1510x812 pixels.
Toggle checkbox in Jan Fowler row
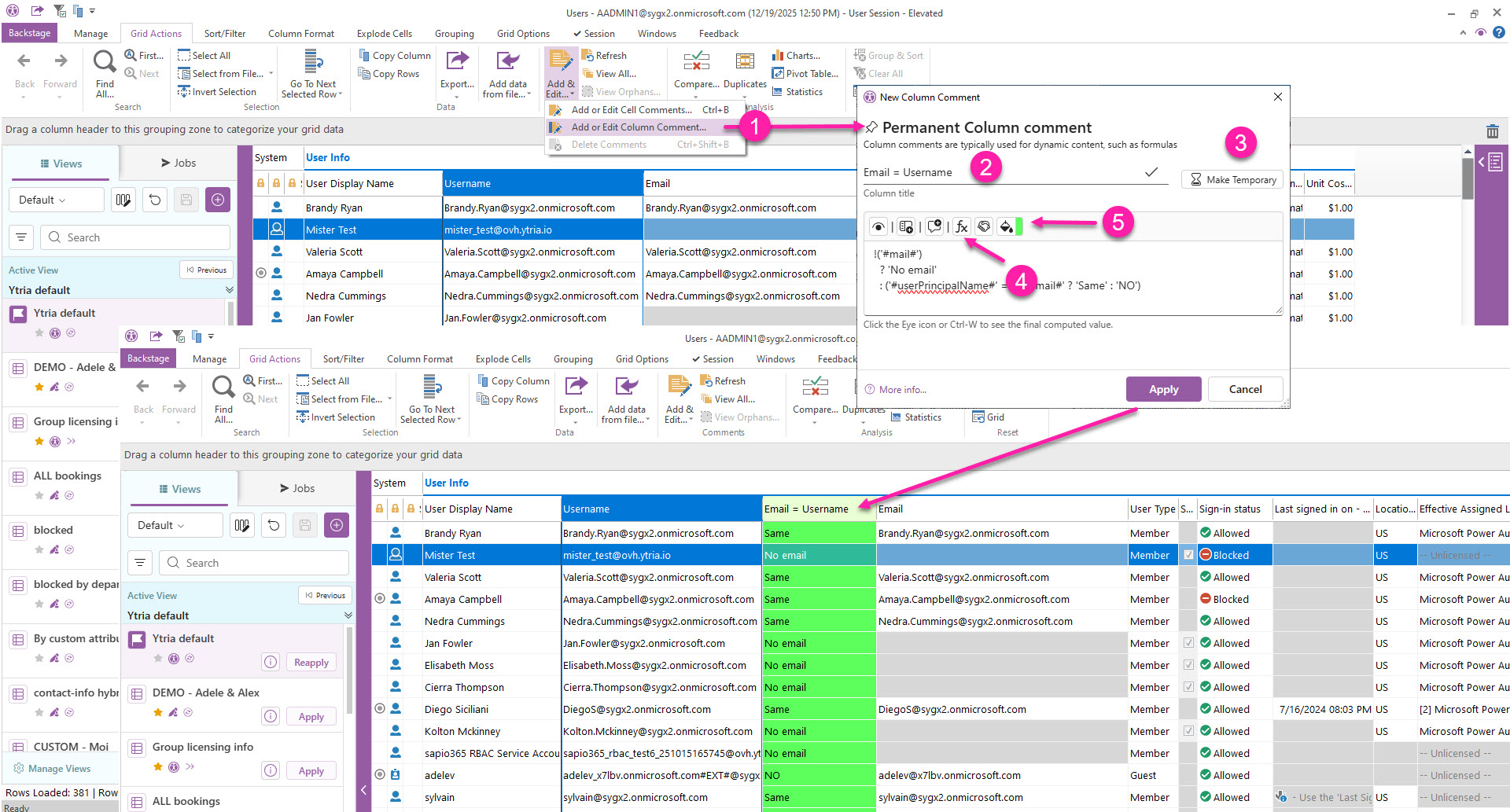[1188, 643]
